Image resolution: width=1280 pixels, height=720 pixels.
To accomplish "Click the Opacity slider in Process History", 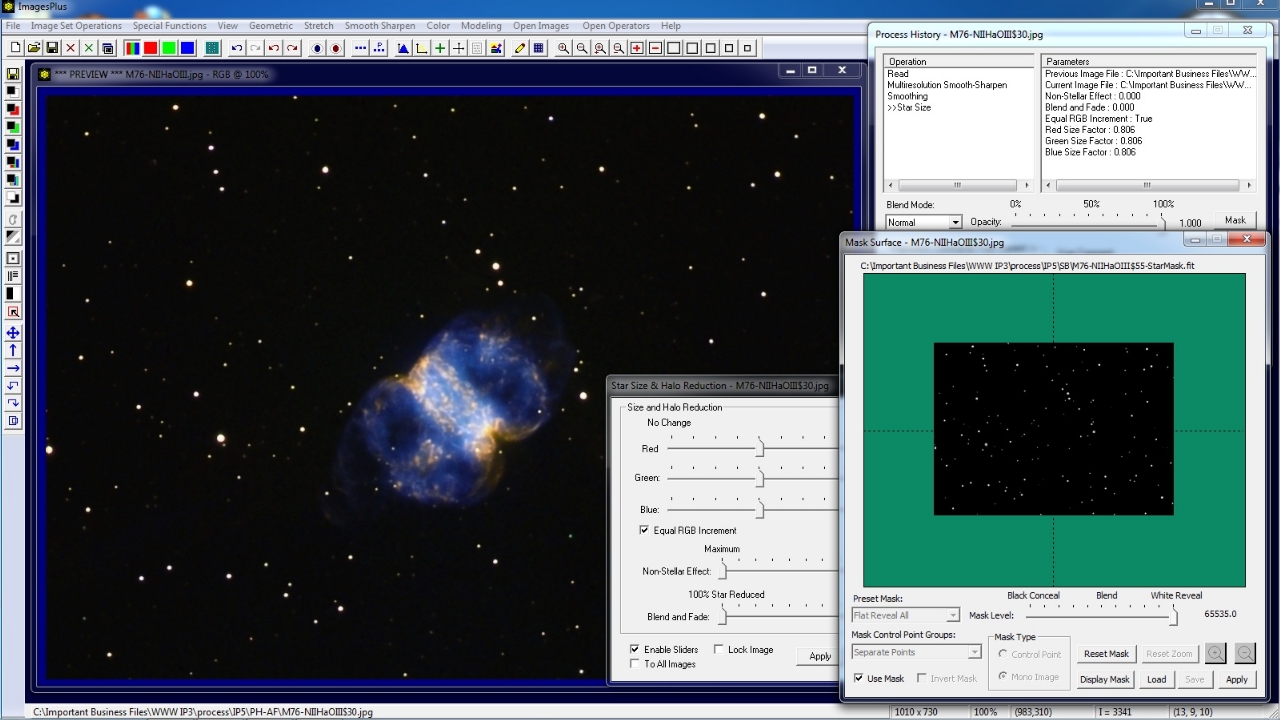I will (1090, 223).
